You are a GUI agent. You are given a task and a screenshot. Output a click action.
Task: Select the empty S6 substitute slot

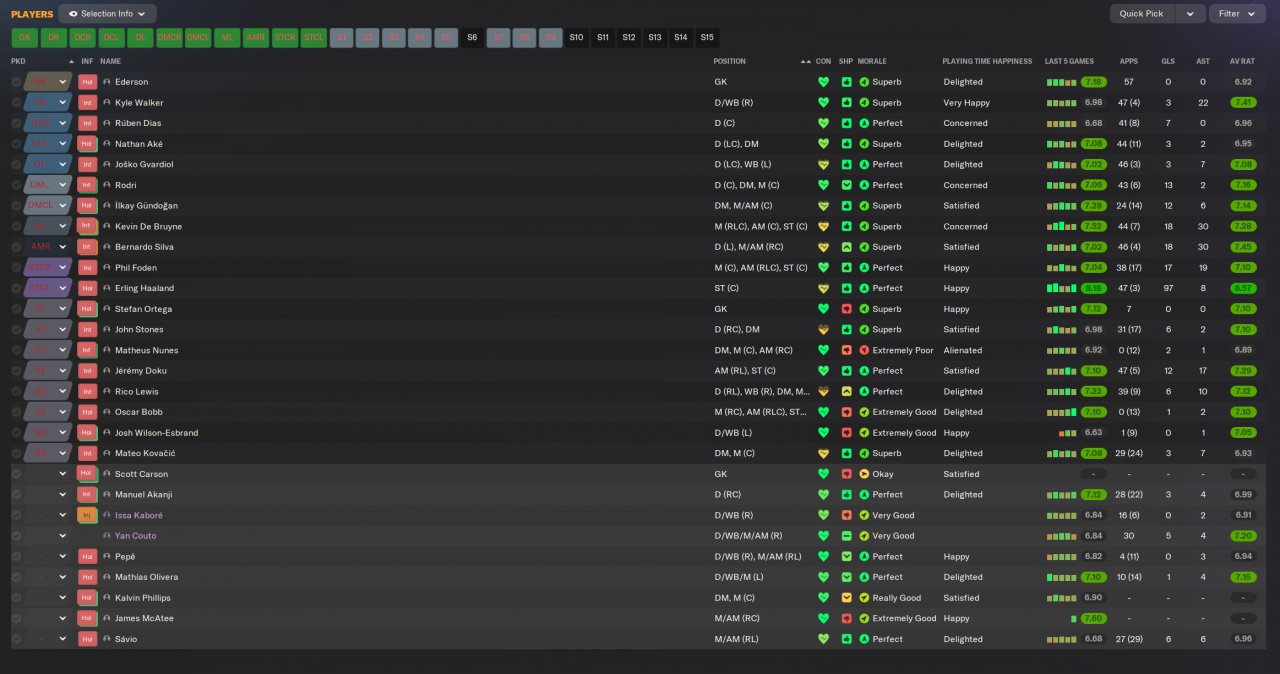(x=473, y=38)
